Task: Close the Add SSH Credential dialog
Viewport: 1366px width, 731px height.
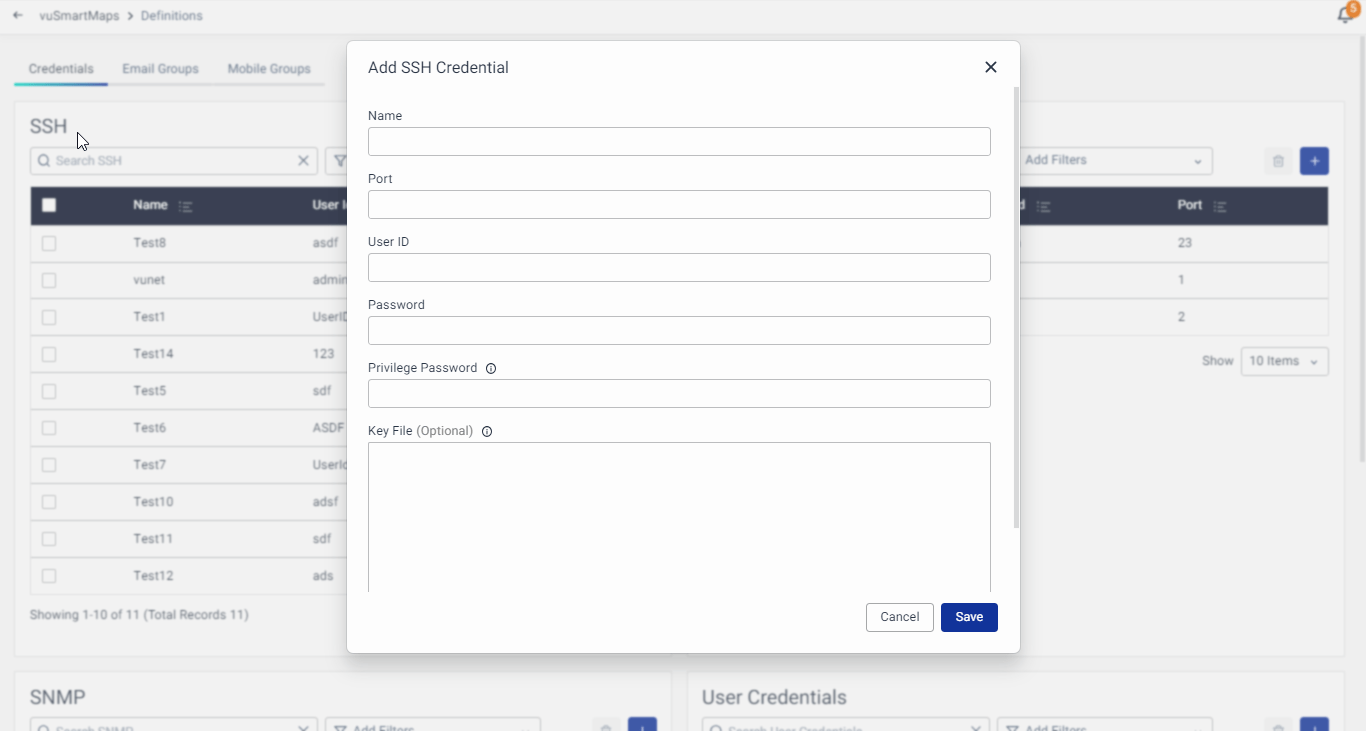Action: tap(990, 67)
